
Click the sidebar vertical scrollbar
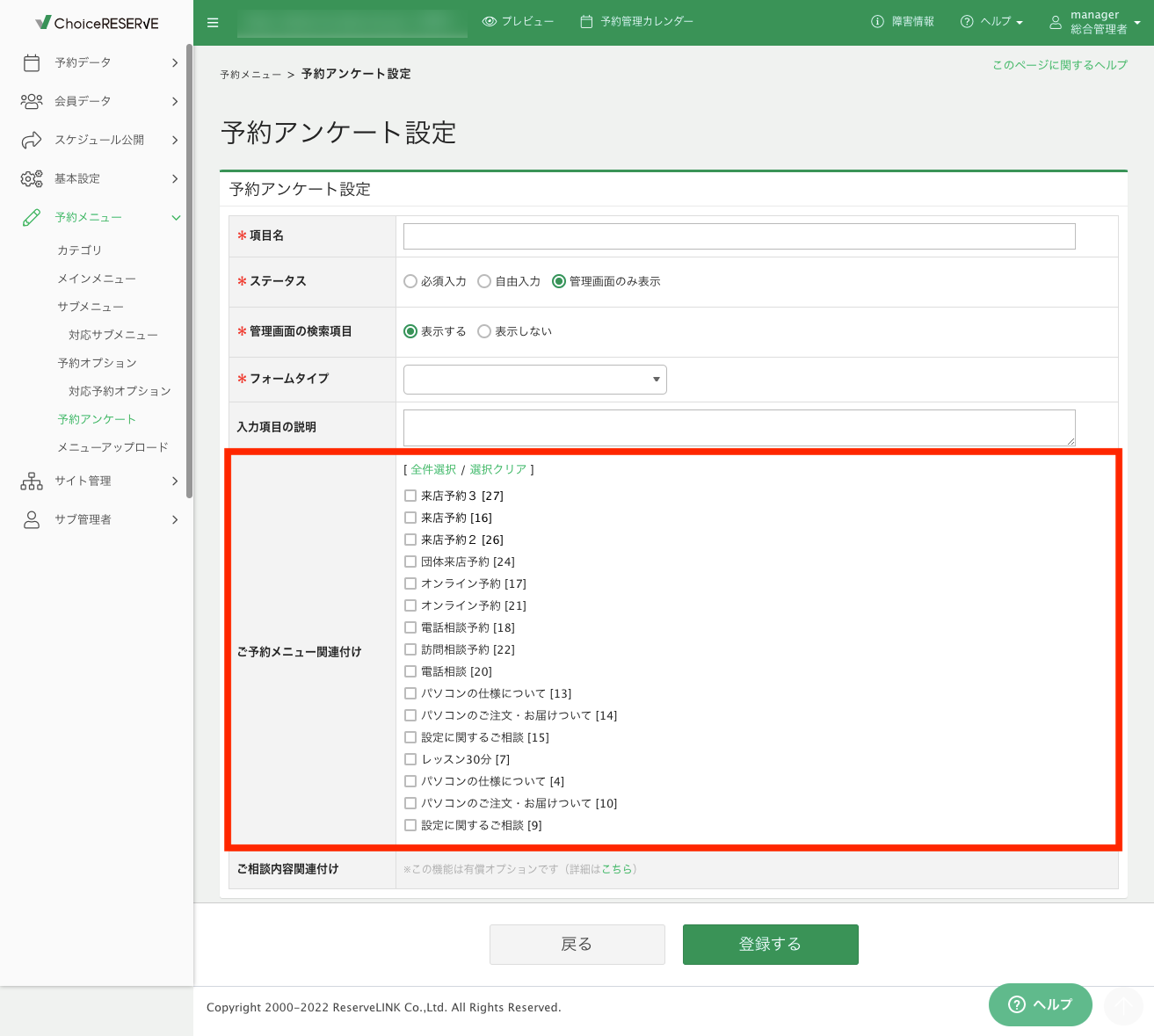(189, 271)
